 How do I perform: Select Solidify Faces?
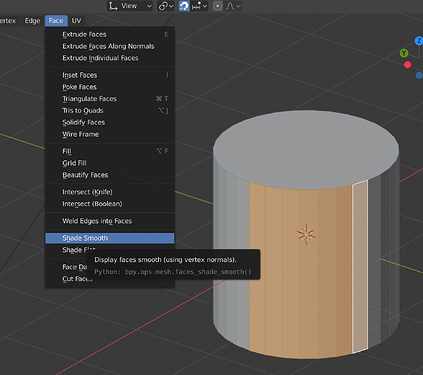[110, 122]
